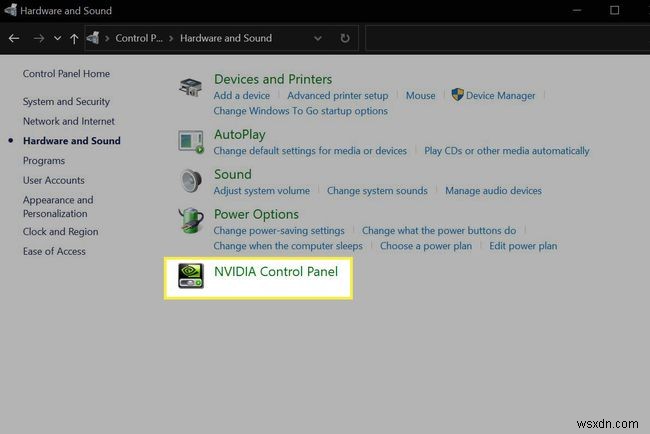Click the Sound speaker icon

[x=191, y=181]
